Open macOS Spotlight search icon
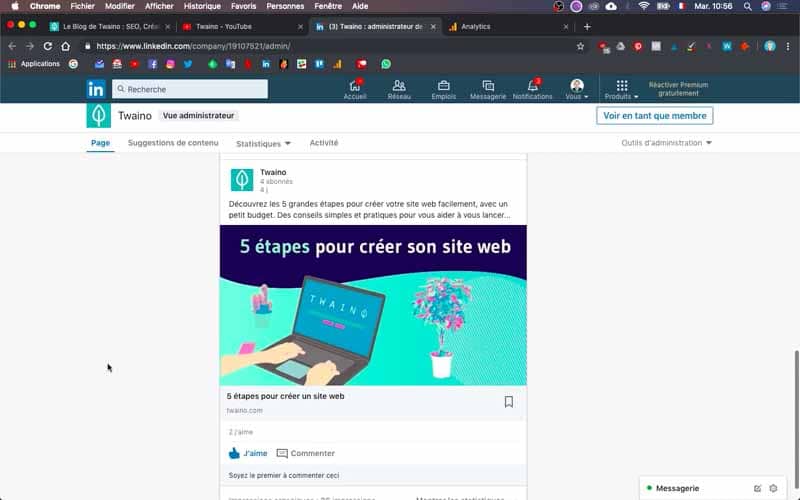This screenshot has height=500, width=800. pos(747,6)
